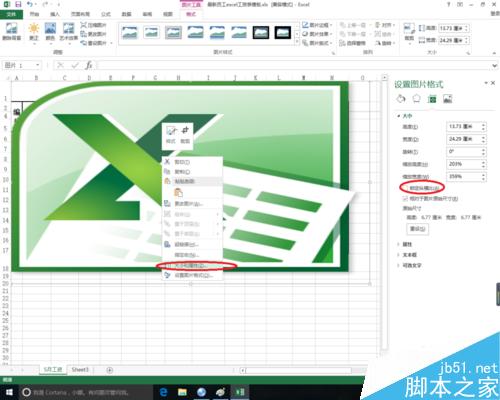The height and width of the screenshot is (400, 500).
Task: Choose Hyperlink (超链接) from the context menu
Action: tap(192, 245)
